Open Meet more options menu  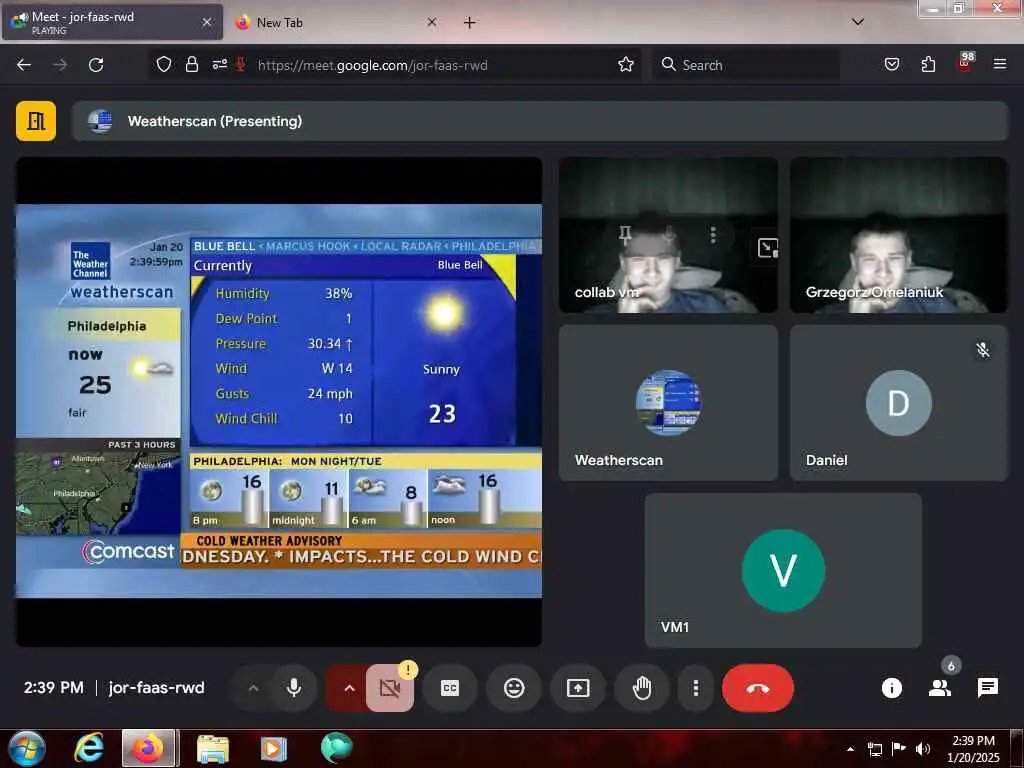[x=696, y=688]
